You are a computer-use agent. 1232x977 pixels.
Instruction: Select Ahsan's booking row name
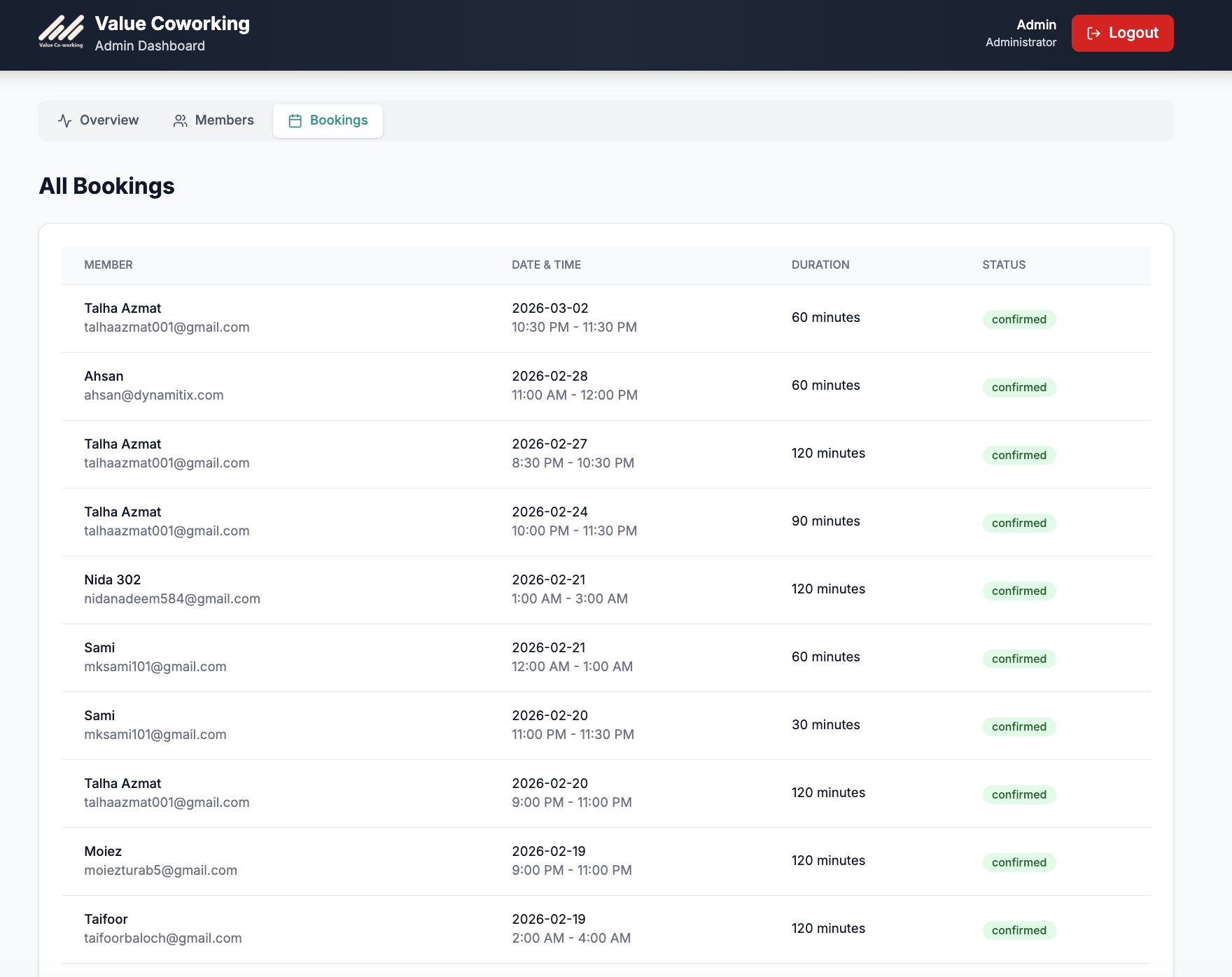[x=104, y=376]
